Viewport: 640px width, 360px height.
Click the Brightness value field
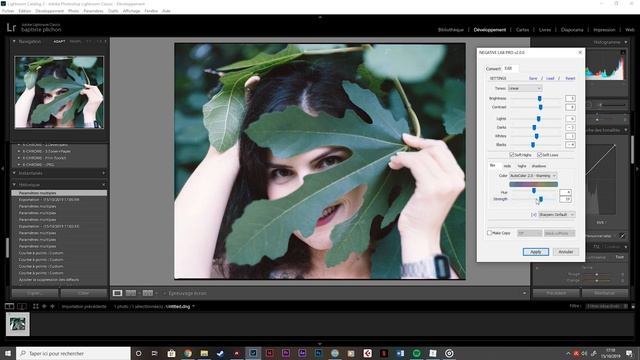[x=570, y=98]
